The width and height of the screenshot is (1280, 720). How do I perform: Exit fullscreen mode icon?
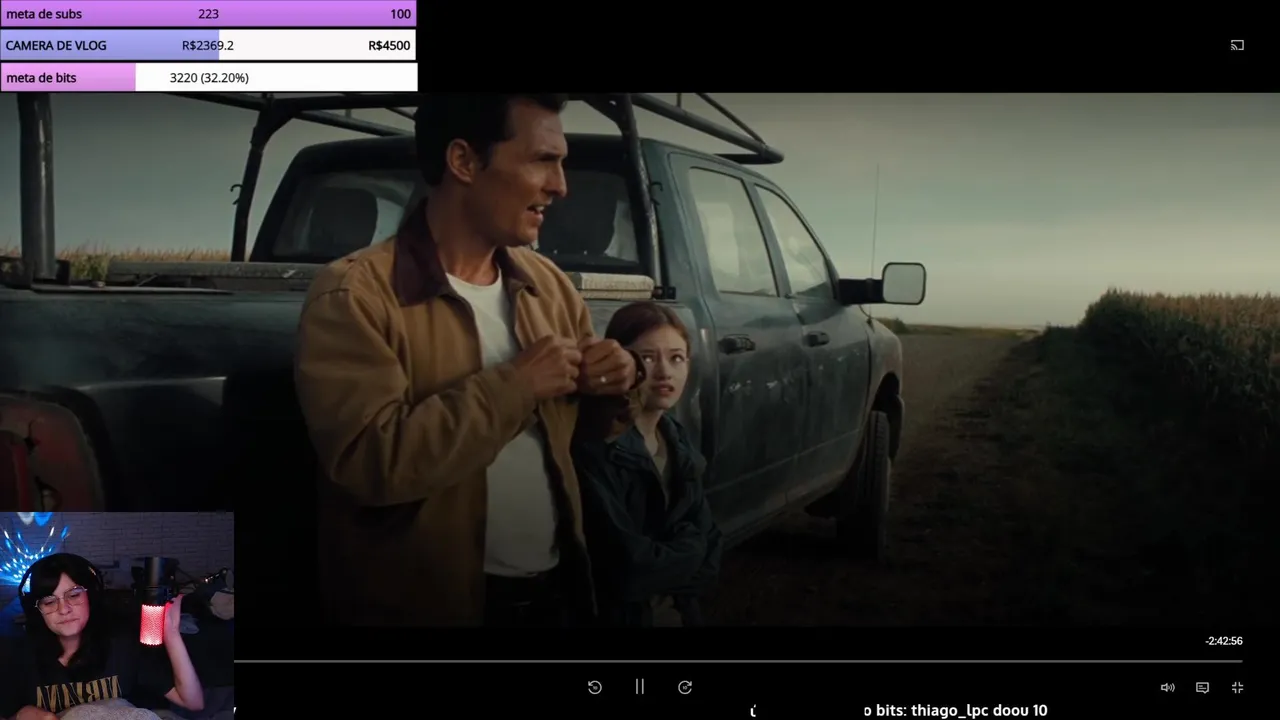pyautogui.click(x=1237, y=687)
